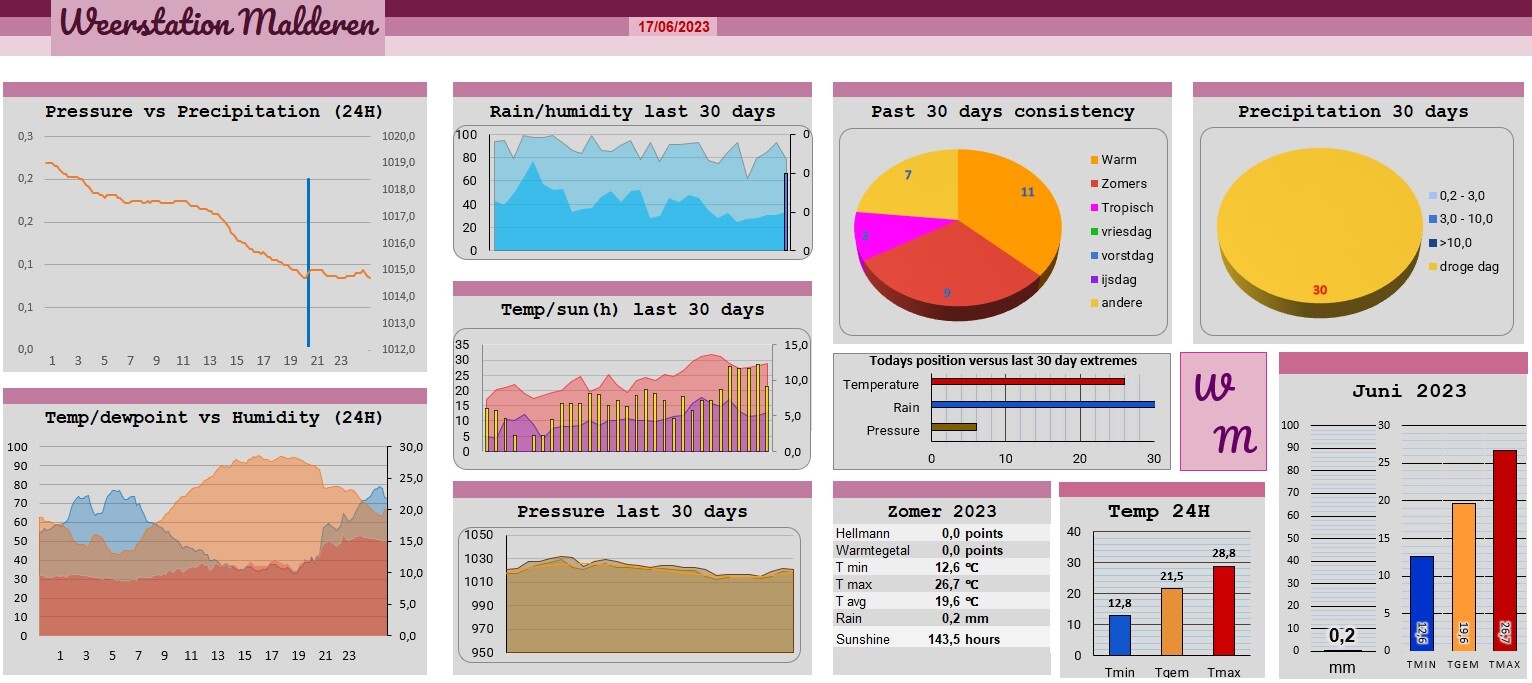Click the vriesdag legend swatch
Viewport: 1532px width, 683px height.
pos(1094,232)
